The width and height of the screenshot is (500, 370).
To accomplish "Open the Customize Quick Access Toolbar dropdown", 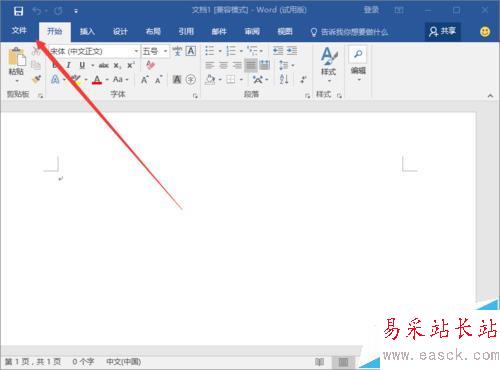I will point(76,11).
